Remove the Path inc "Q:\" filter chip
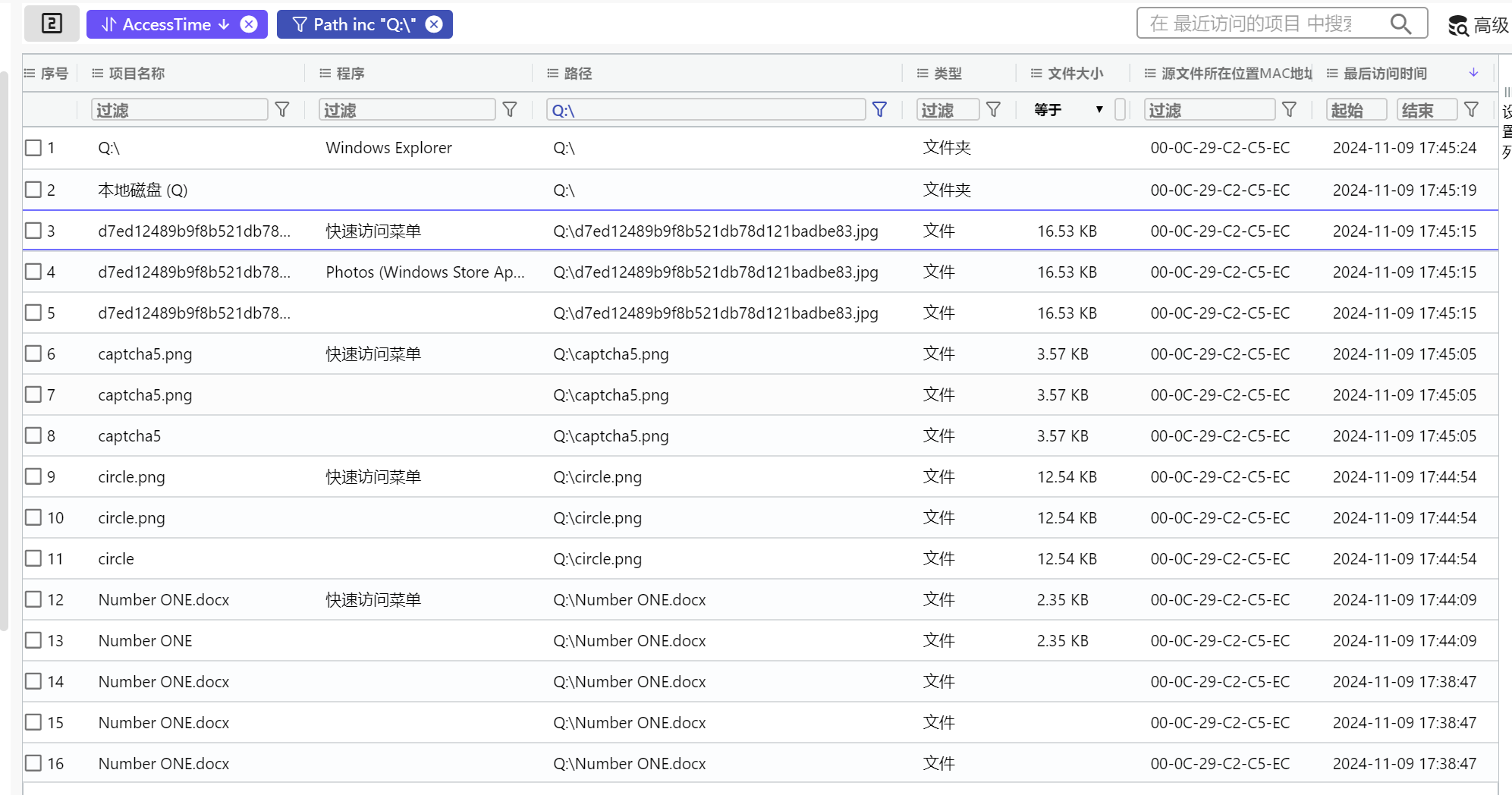This screenshot has height=795, width=1512. (434, 24)
